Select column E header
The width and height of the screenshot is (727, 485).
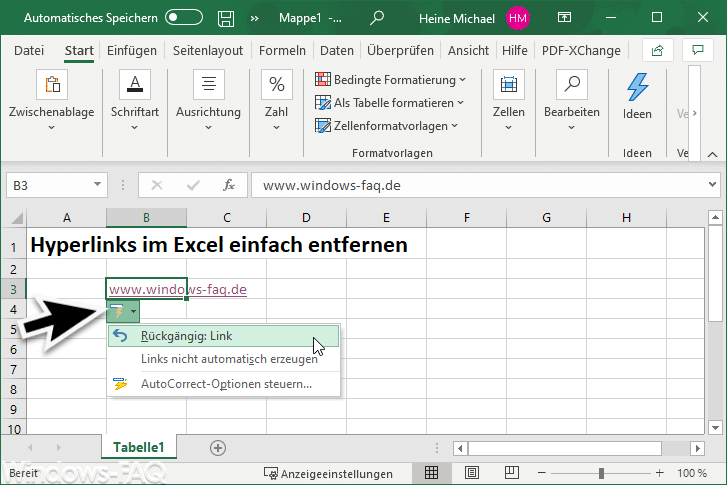click(386, 217)
